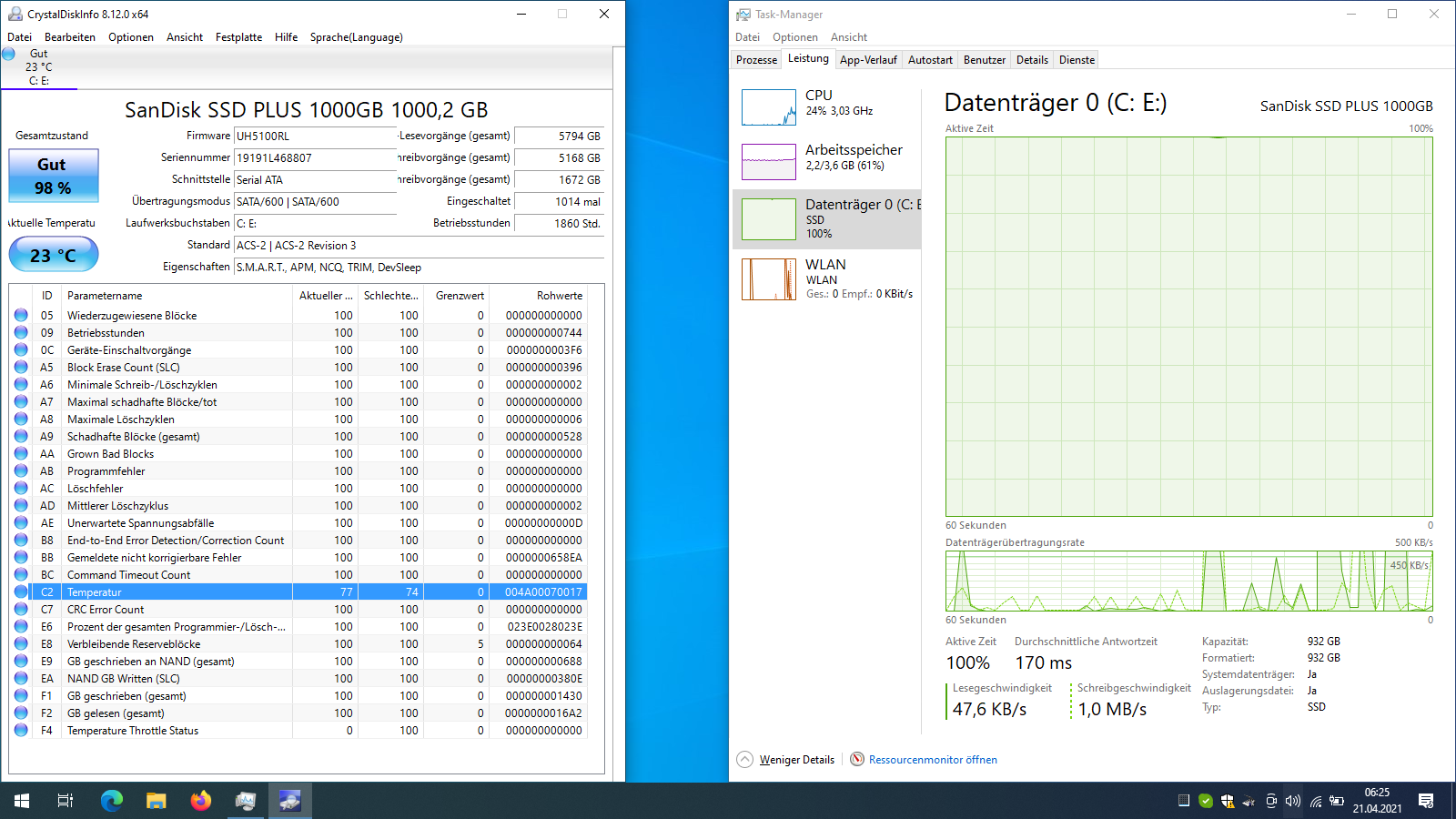This screenshot has width=1456, height=819.
Task: Click the 23 °C temperature button
Action: (53, 255)
